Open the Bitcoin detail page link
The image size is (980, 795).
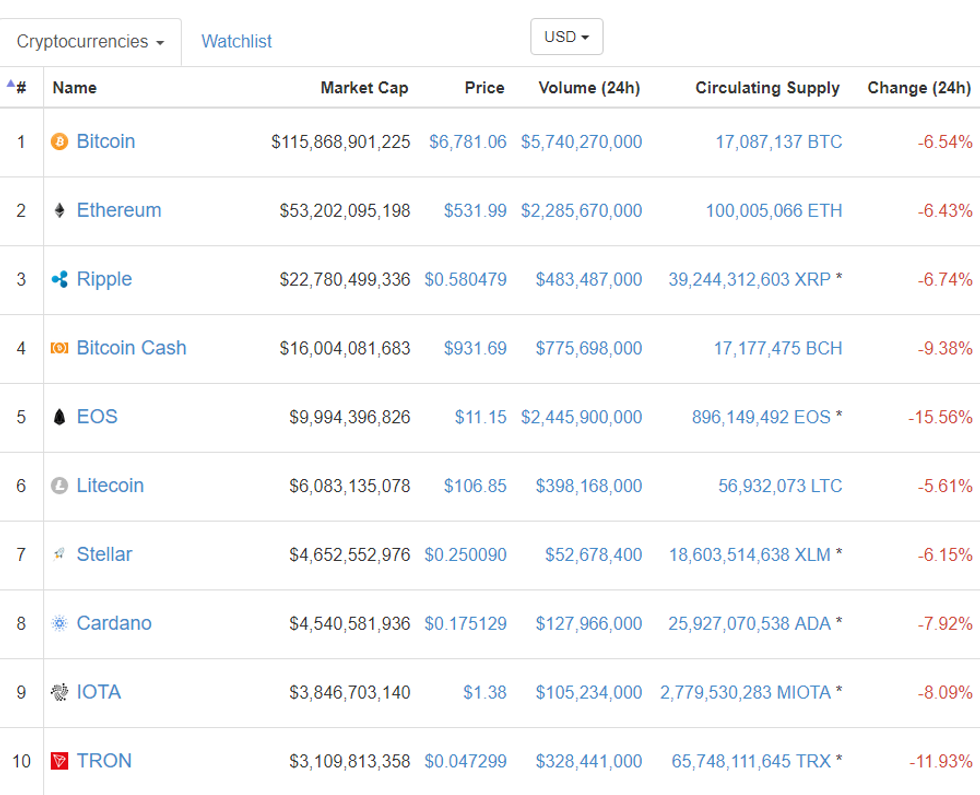coord(107,141)
